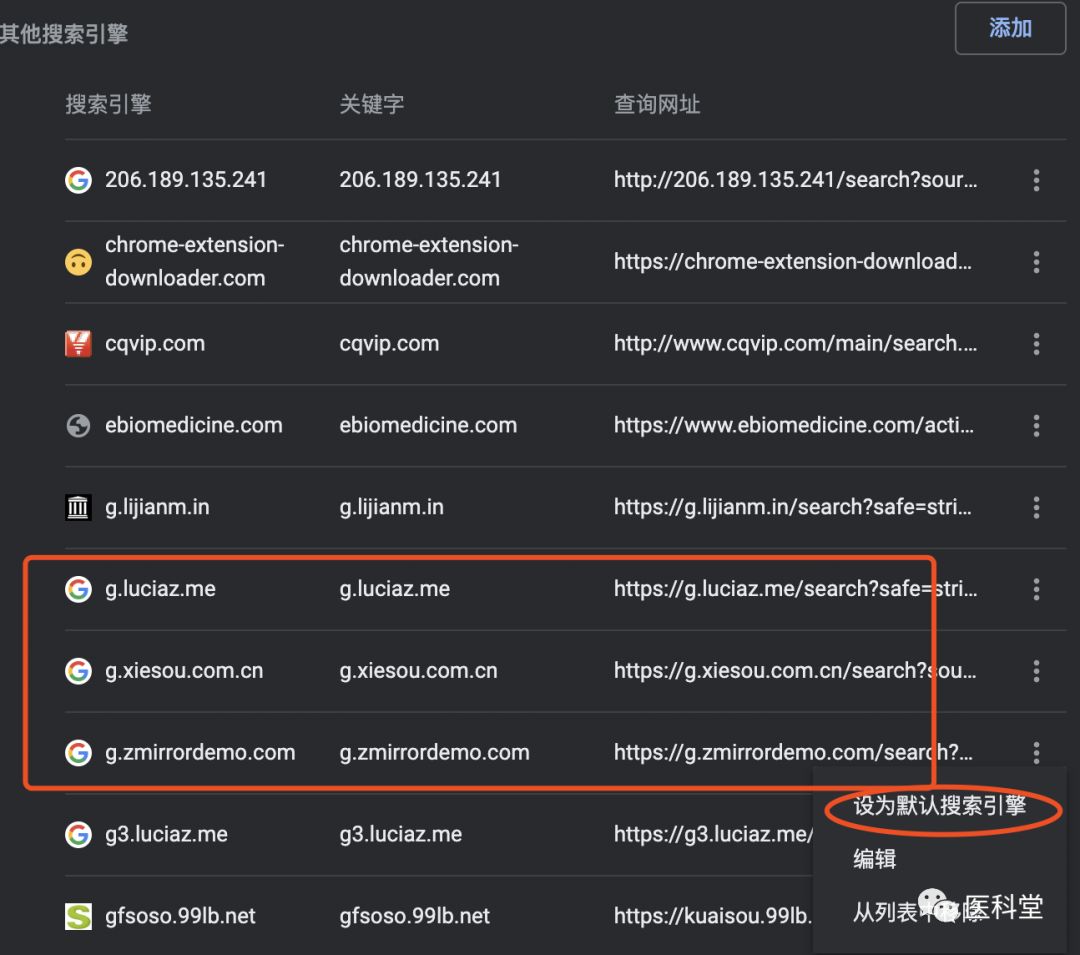Open more actions for 206.189.135.241

tap(1036, 180)
